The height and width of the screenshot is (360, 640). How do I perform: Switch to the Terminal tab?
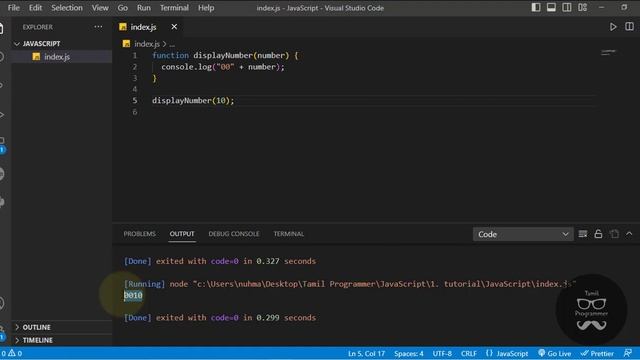289,234
